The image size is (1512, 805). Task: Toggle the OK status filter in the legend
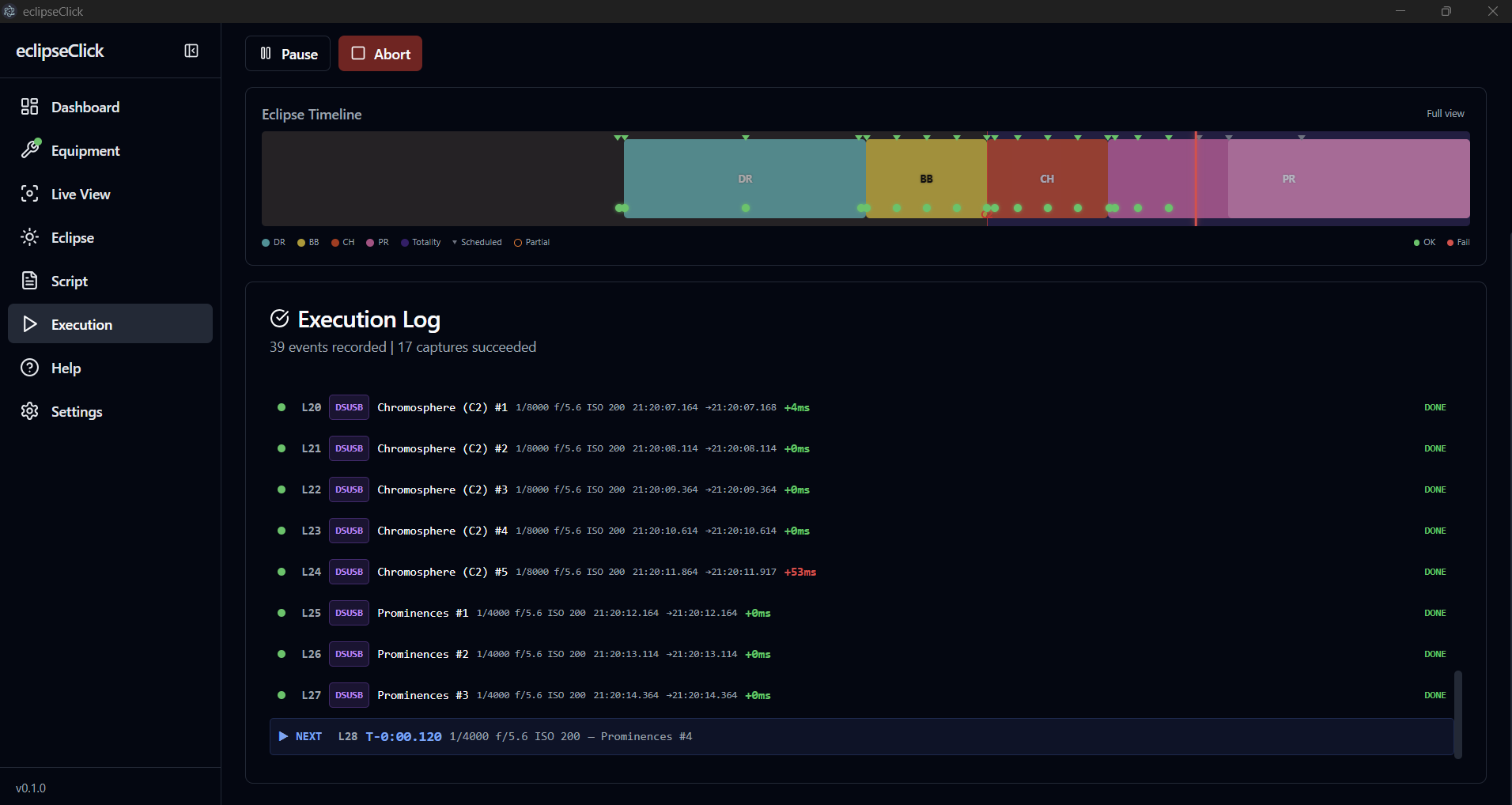tap(1424, 242)
